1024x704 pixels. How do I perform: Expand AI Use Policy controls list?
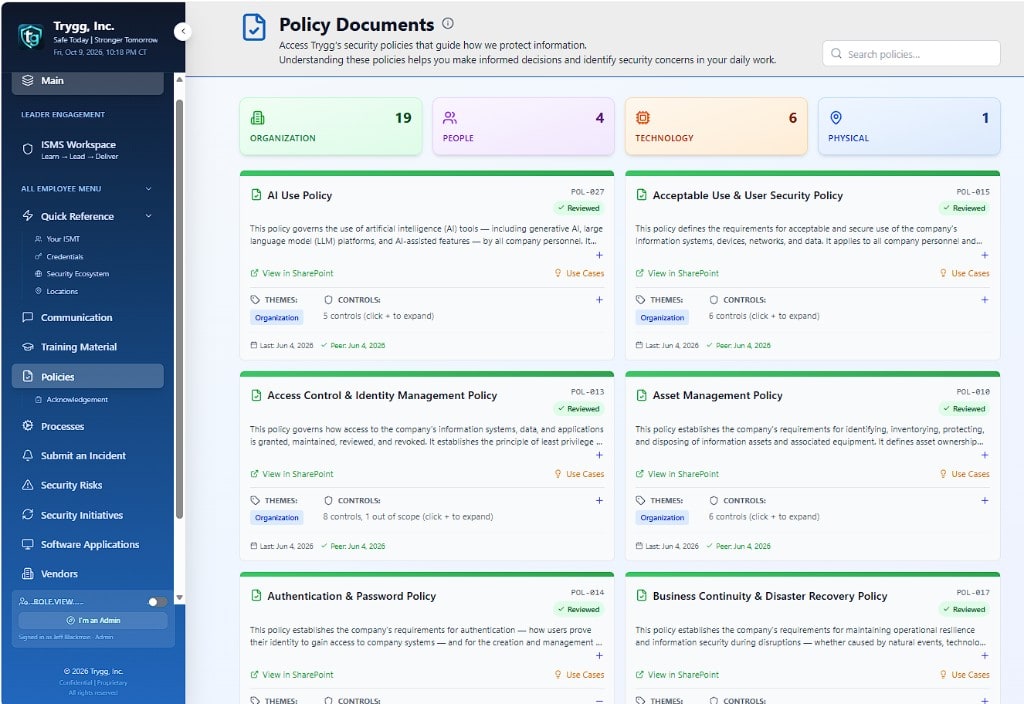coord(599,300)
